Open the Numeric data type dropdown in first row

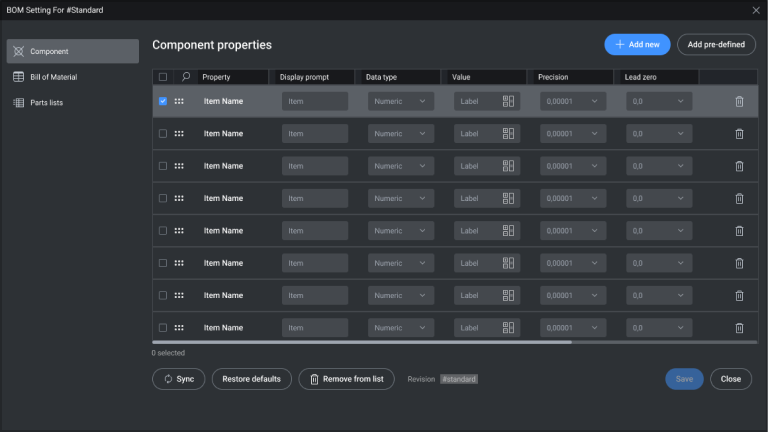tap(401, 101)
